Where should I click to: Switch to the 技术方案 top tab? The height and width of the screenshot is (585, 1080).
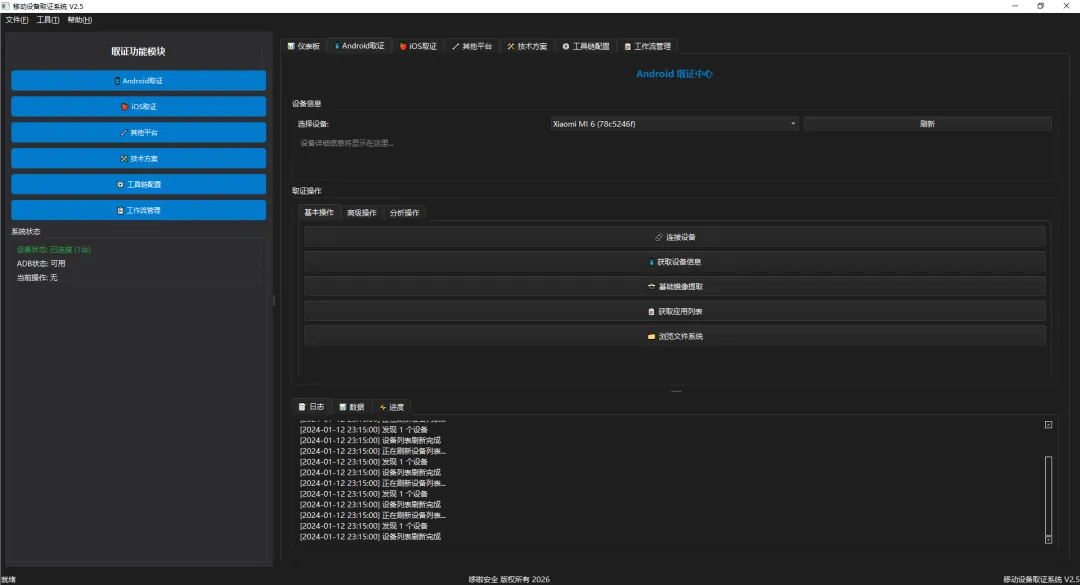tap(528, 46)
